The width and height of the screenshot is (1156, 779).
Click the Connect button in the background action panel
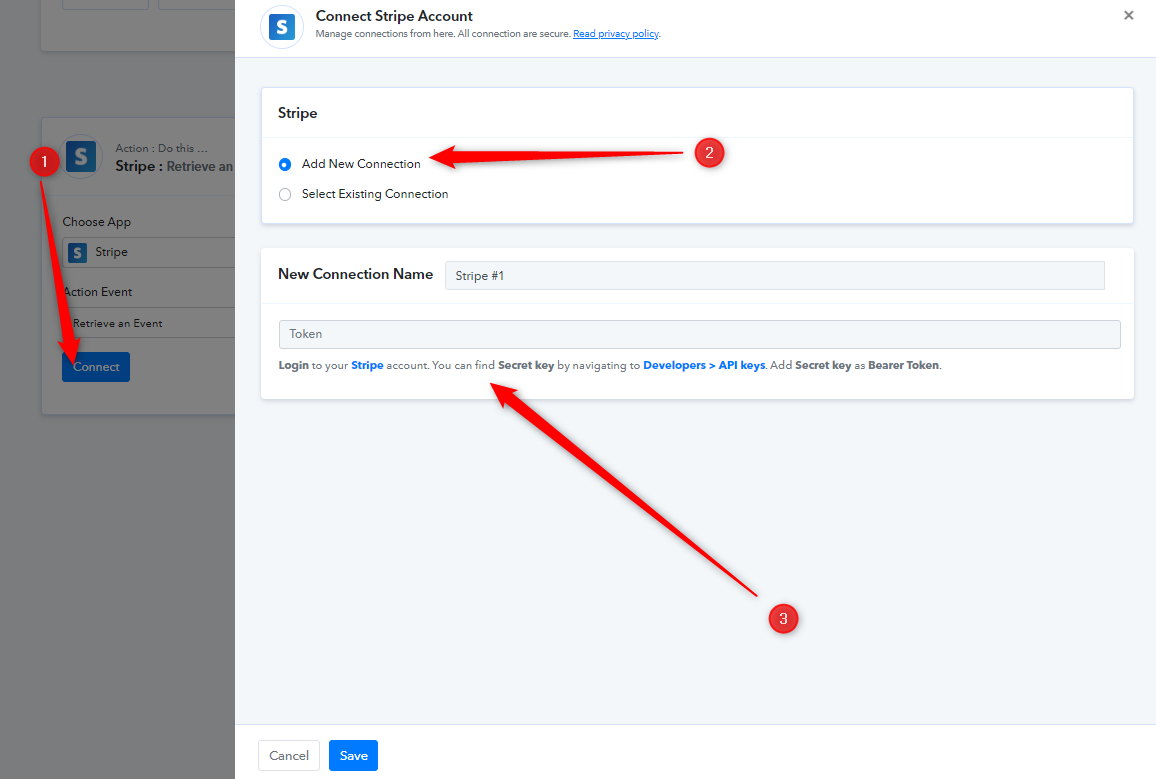[96, 367]
